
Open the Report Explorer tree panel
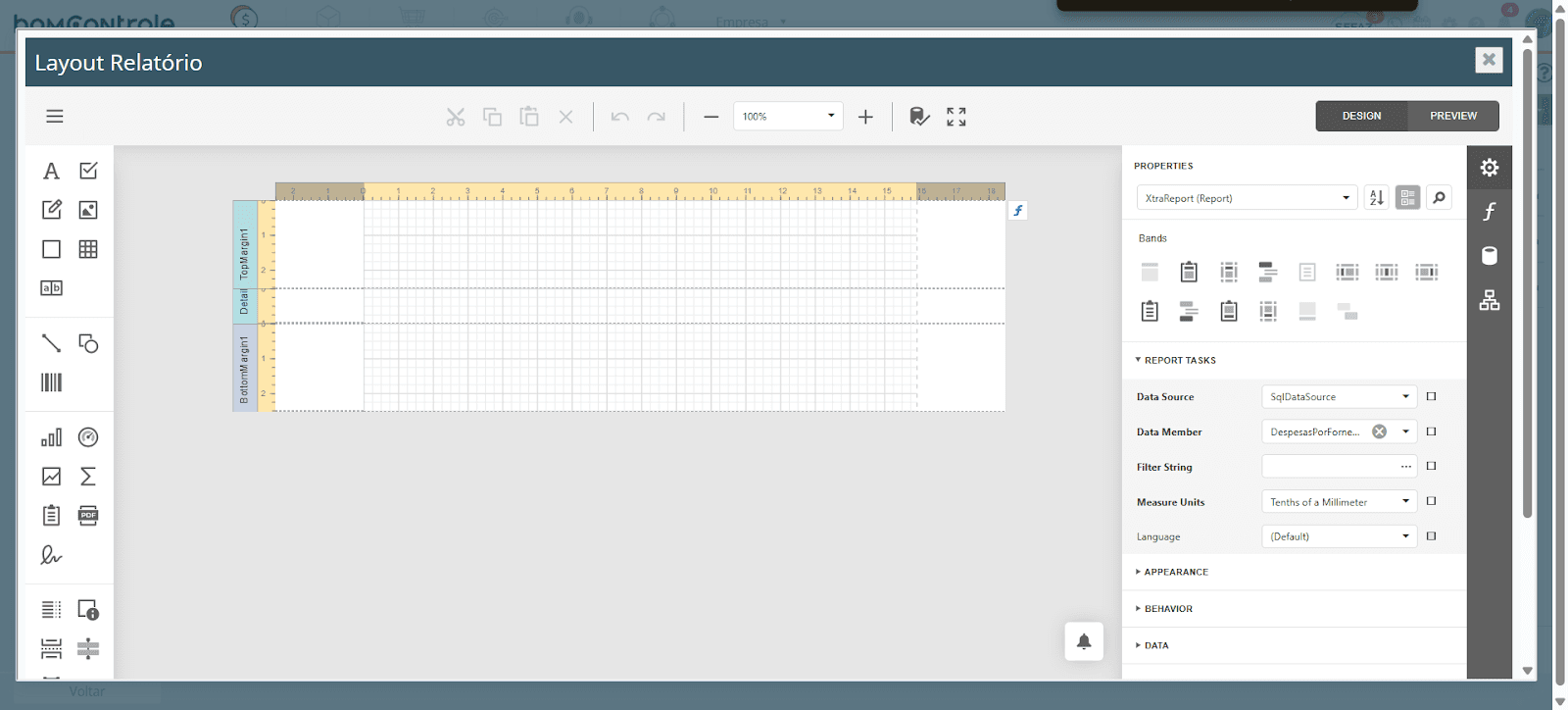point(1490,300)
